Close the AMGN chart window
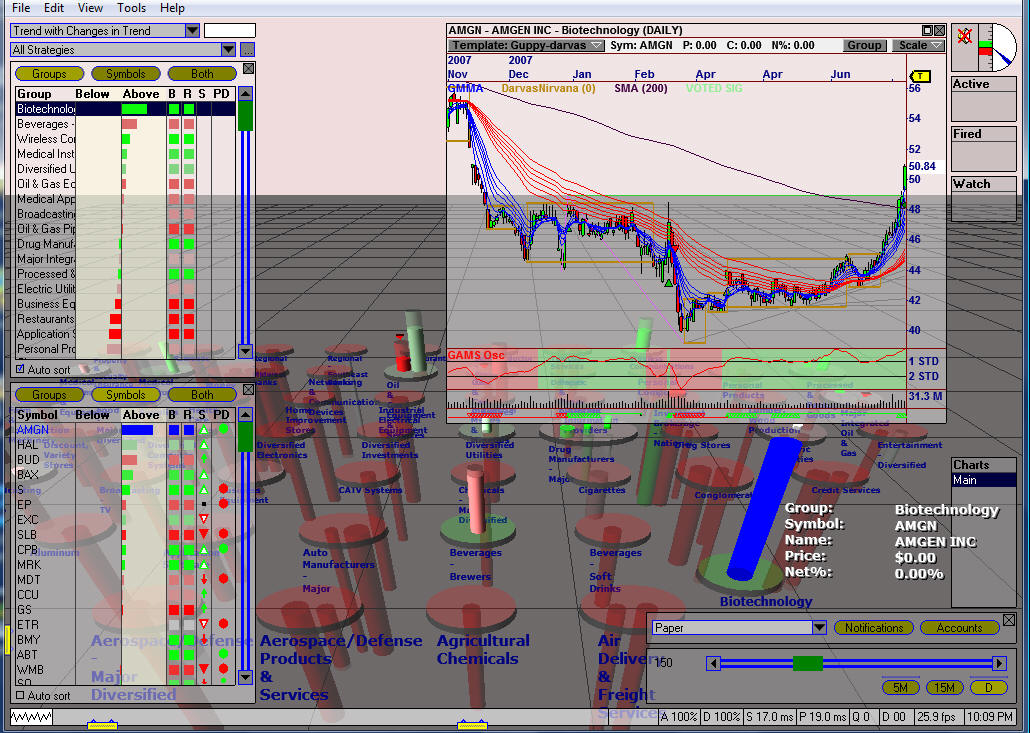This screenshot has width=1030, height=733. 939,30
